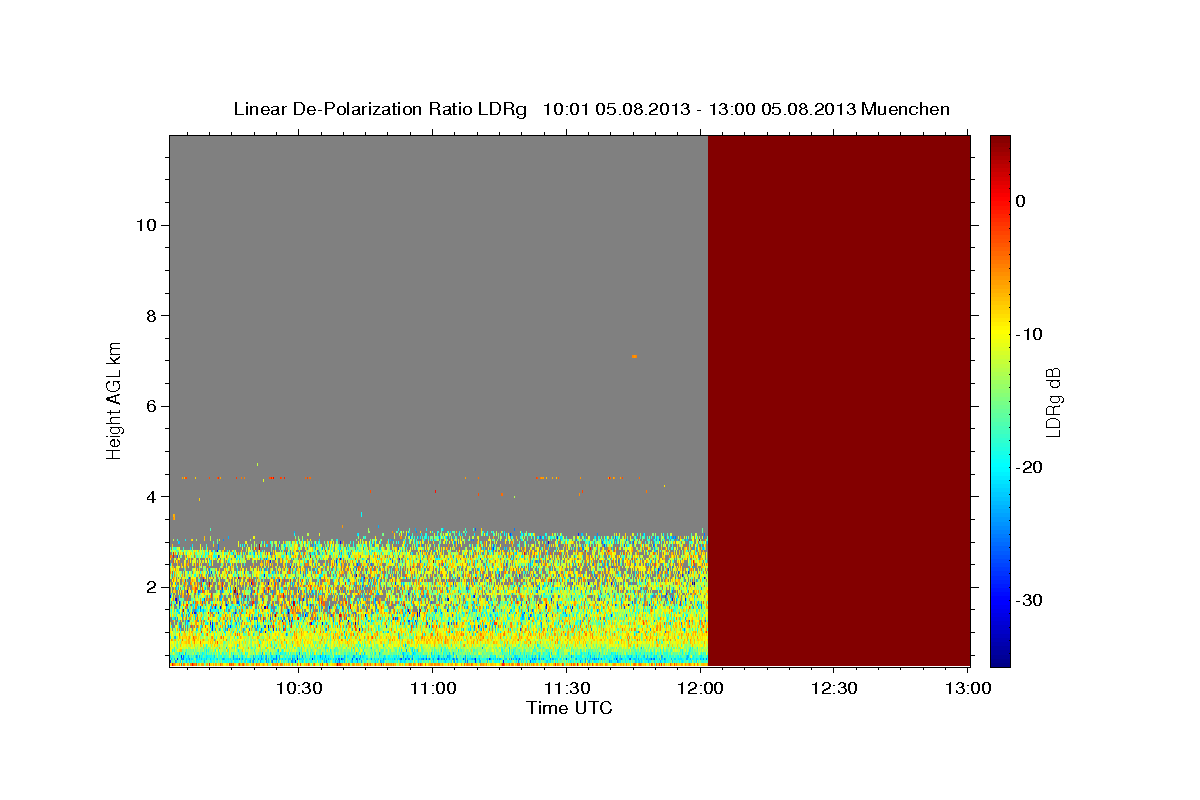Click the height tick label 6
Viewport: 1200px width, 800px height.
point(150,406)
